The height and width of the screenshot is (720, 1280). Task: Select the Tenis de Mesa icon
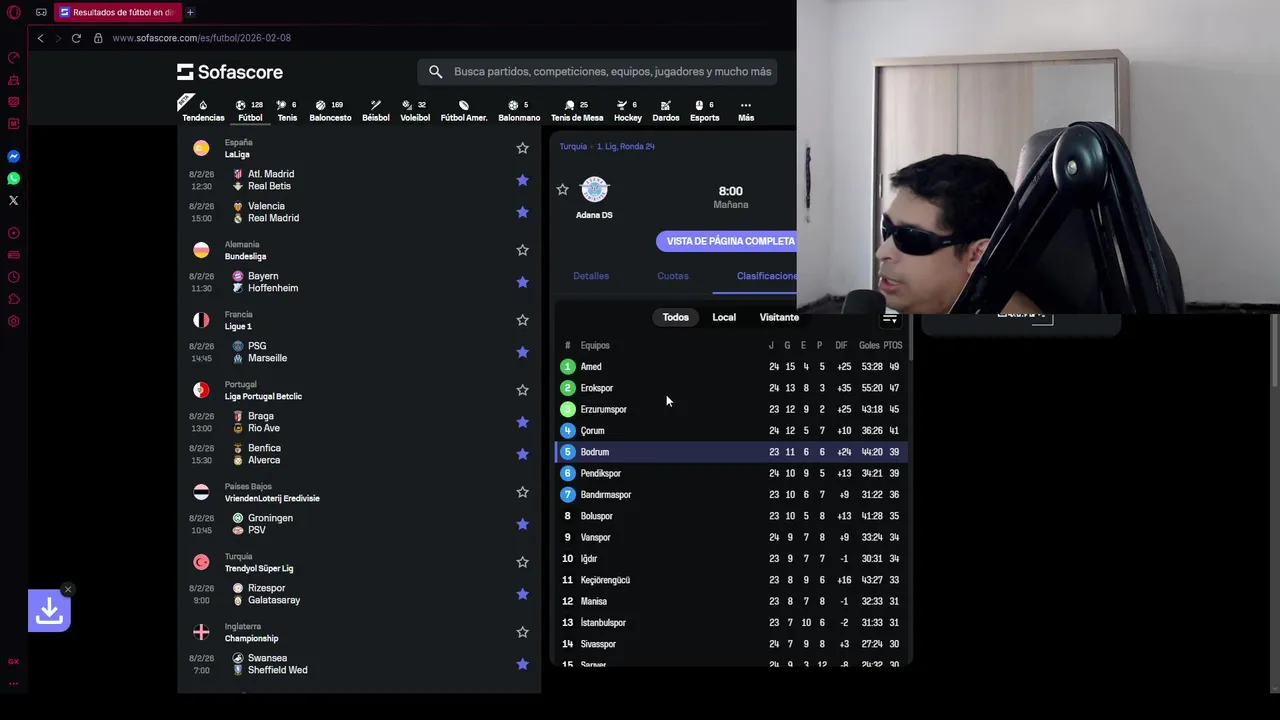pos(577,110)
